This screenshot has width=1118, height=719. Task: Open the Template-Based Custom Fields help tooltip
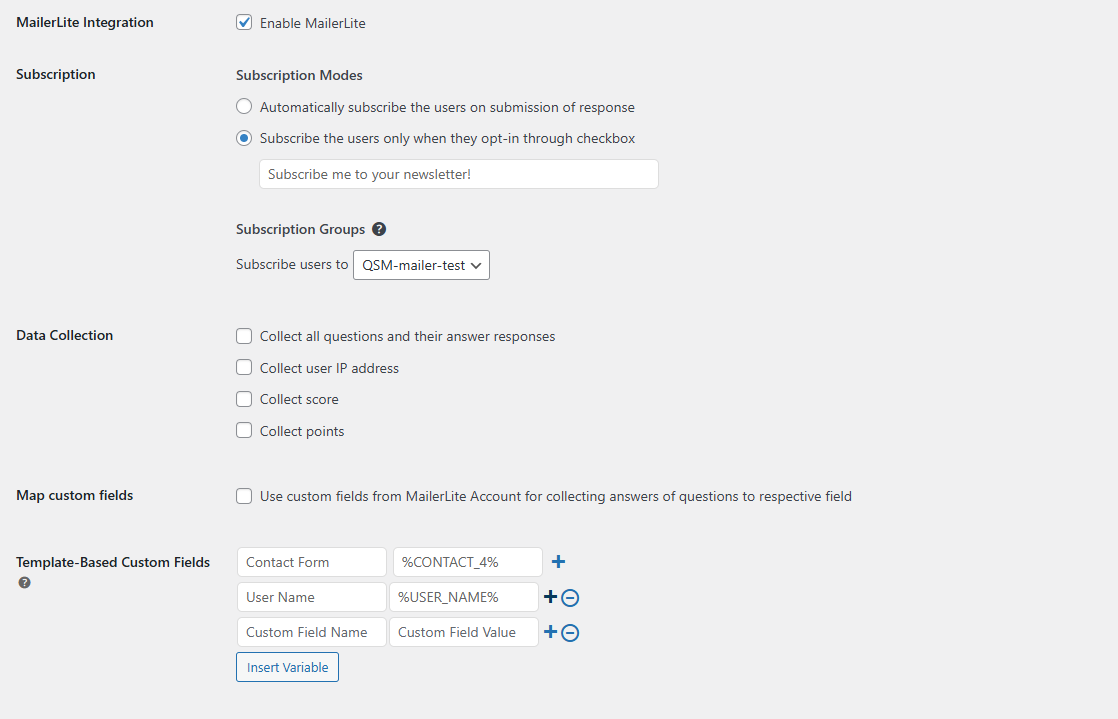point(24,583)
